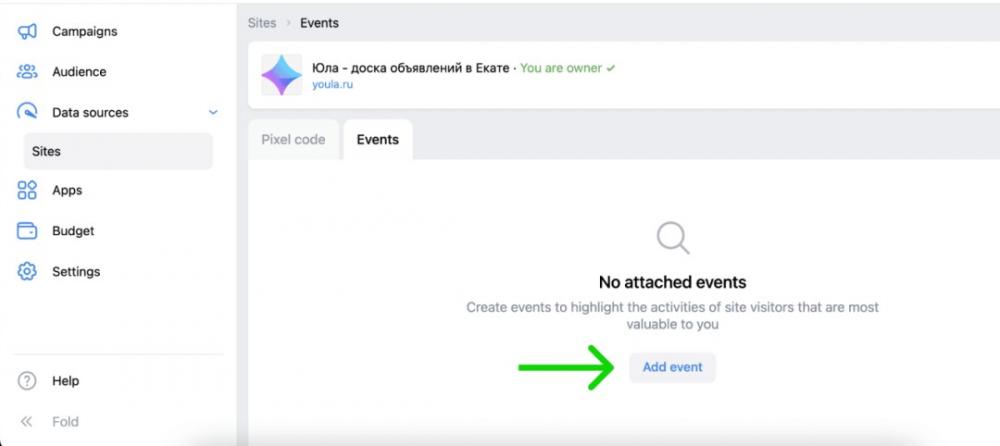Click the Budget menu label
Viewport: 1000px width, 446px height.
(x=73, y=231)
